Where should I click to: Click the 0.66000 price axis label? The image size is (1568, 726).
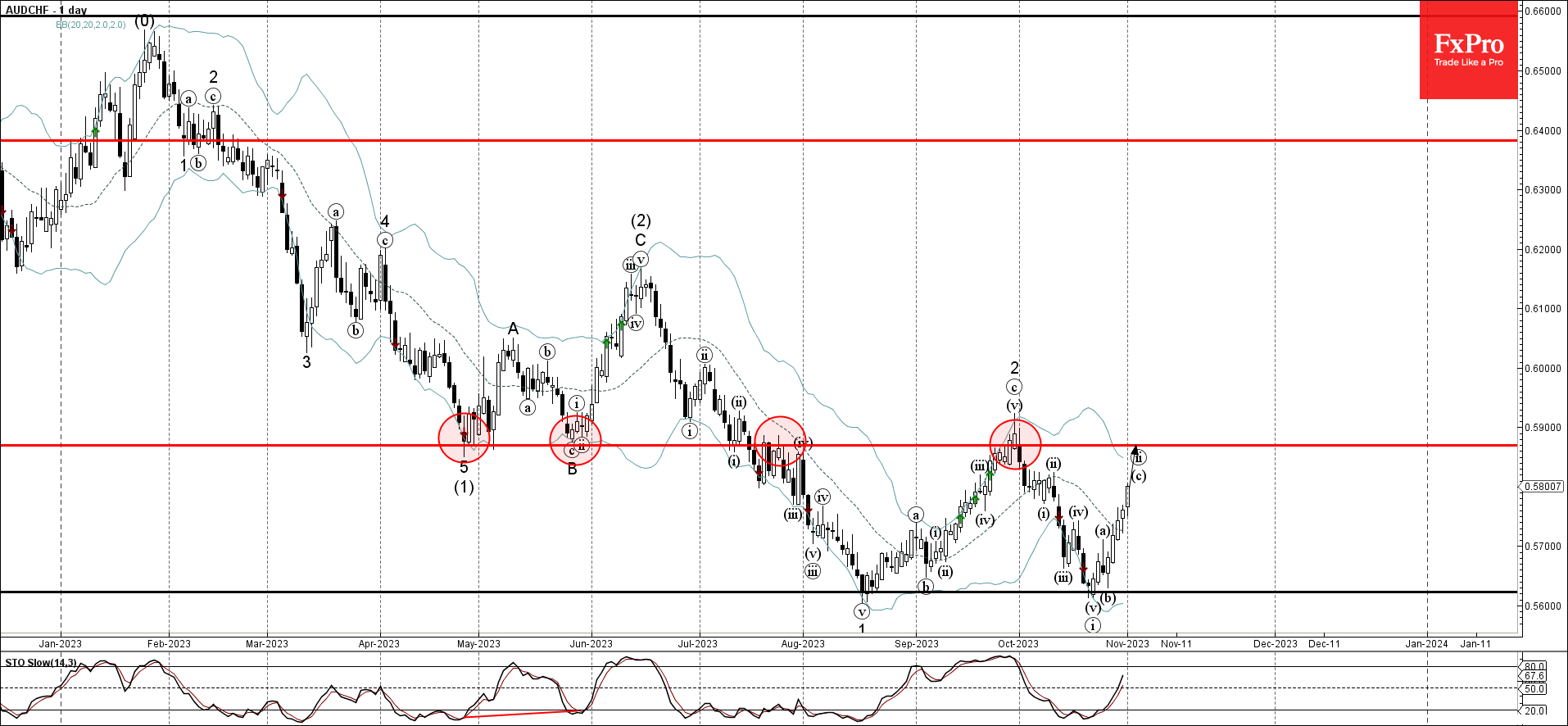[1544, 11]
